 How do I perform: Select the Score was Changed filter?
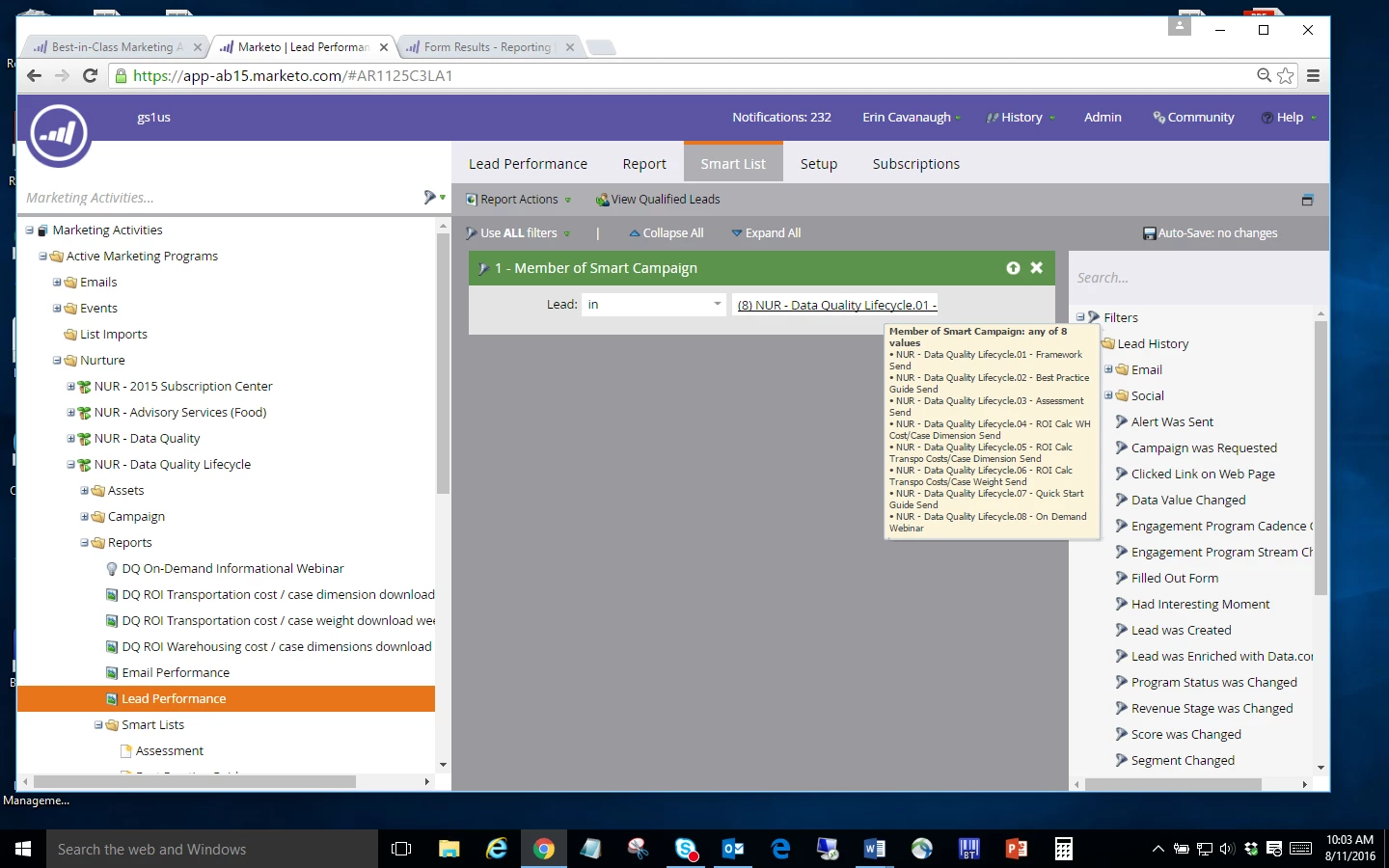(x=1185, y=735)
